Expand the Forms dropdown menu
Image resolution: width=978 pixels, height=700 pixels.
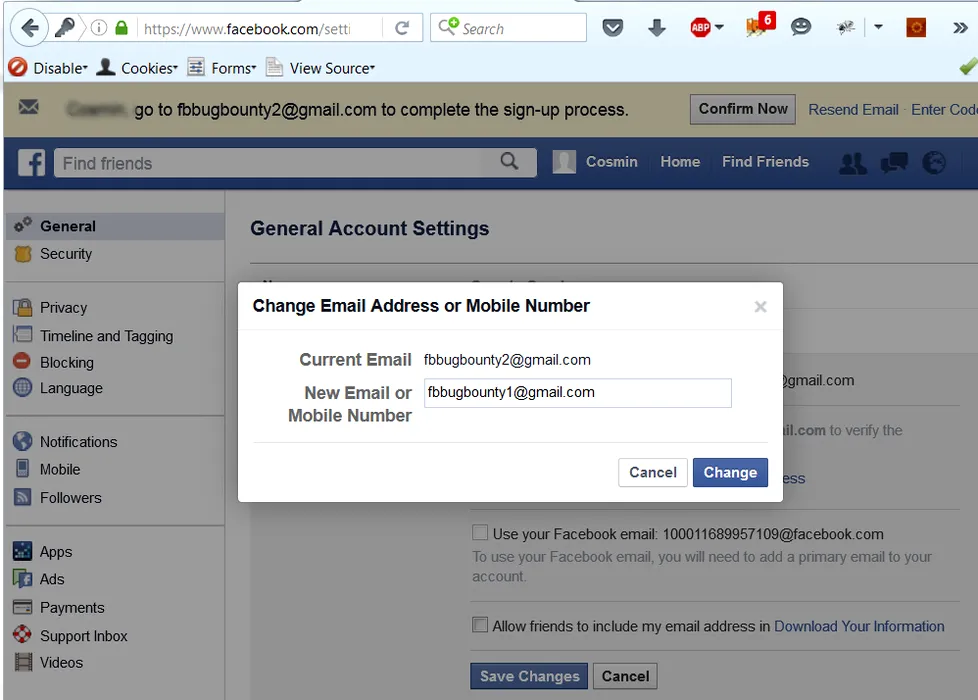[223, 68]
